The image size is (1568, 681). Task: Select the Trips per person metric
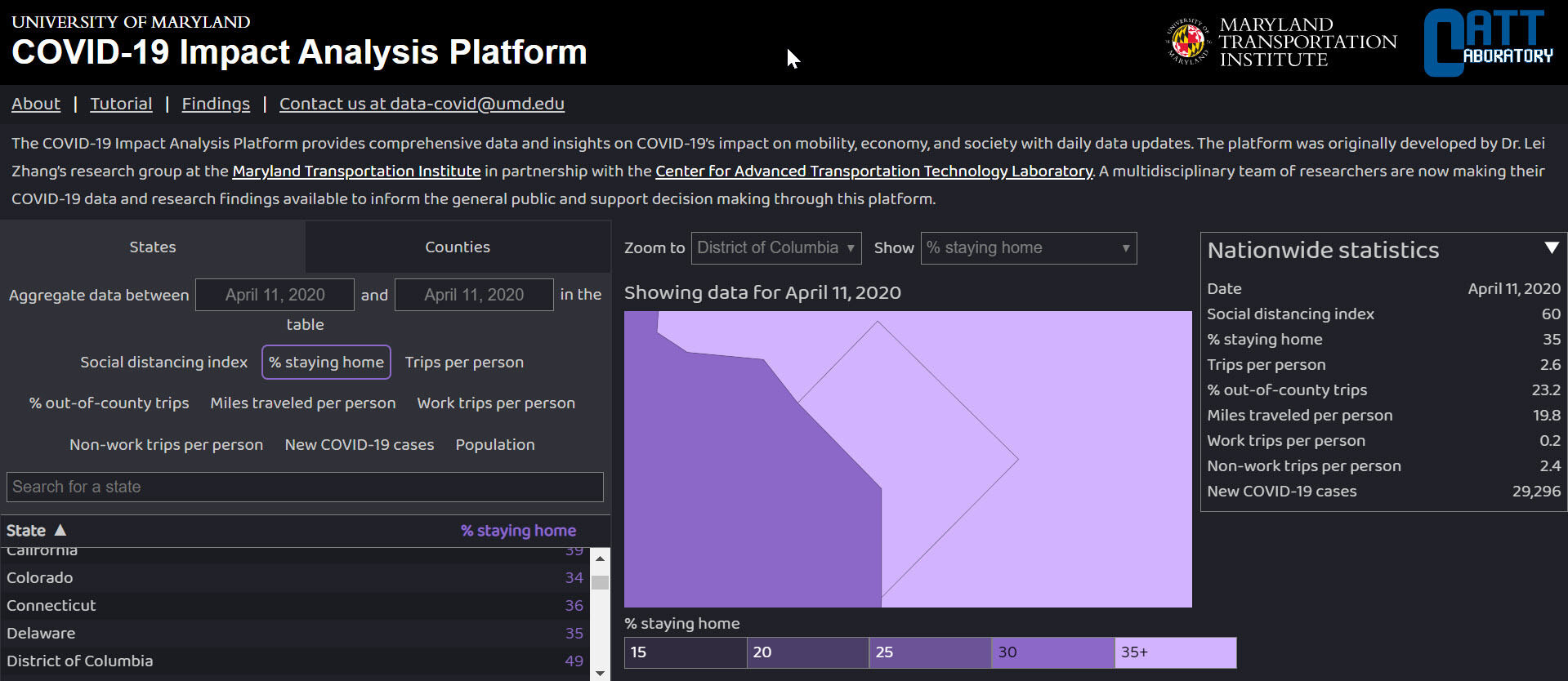(464, 363)
